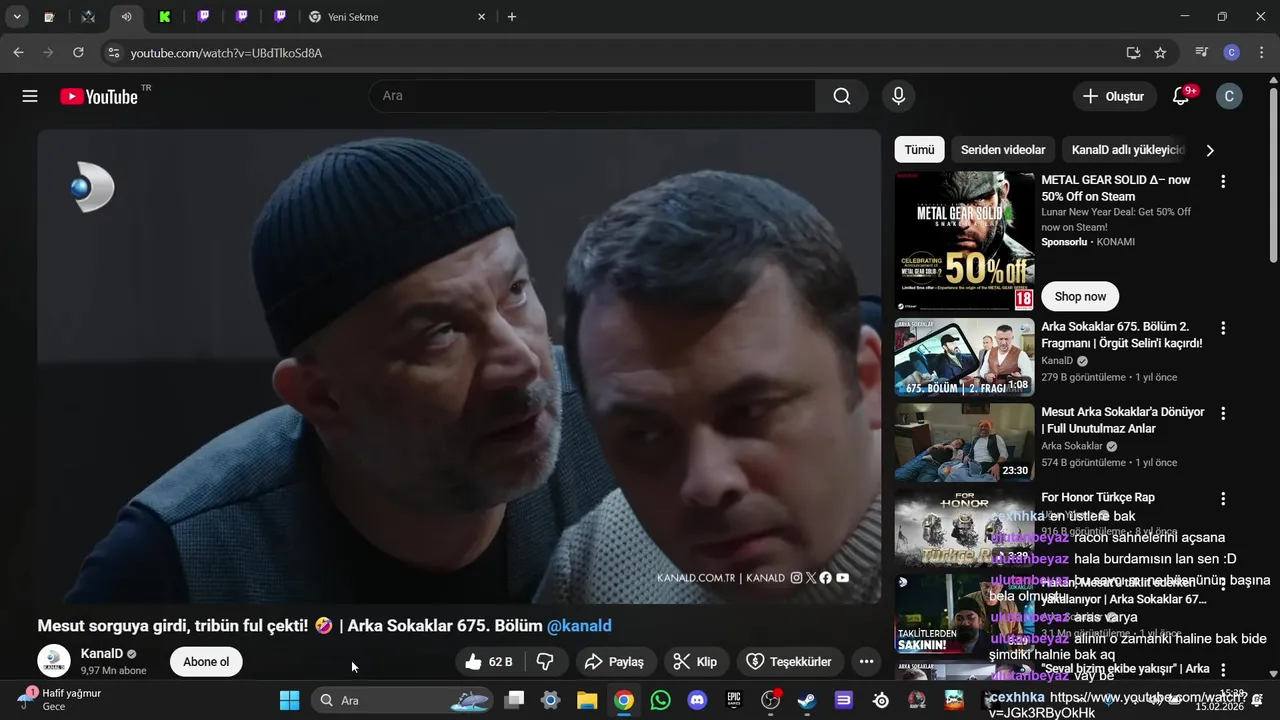This screenshot has width=1280, height=720.
Task: Open Discord from the taskbar
Action: point(697,700)
